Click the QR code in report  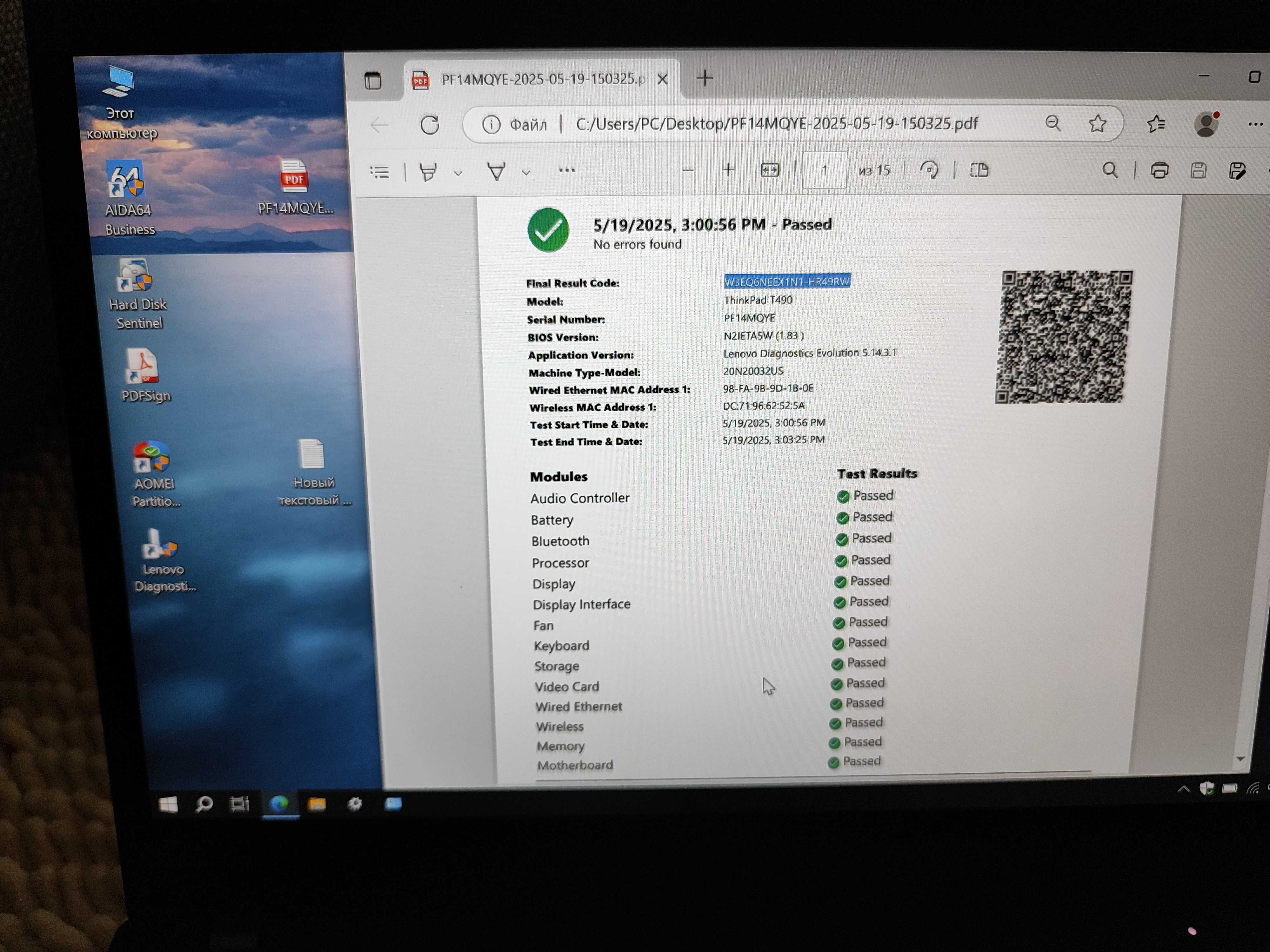(x=1064, y=337)
